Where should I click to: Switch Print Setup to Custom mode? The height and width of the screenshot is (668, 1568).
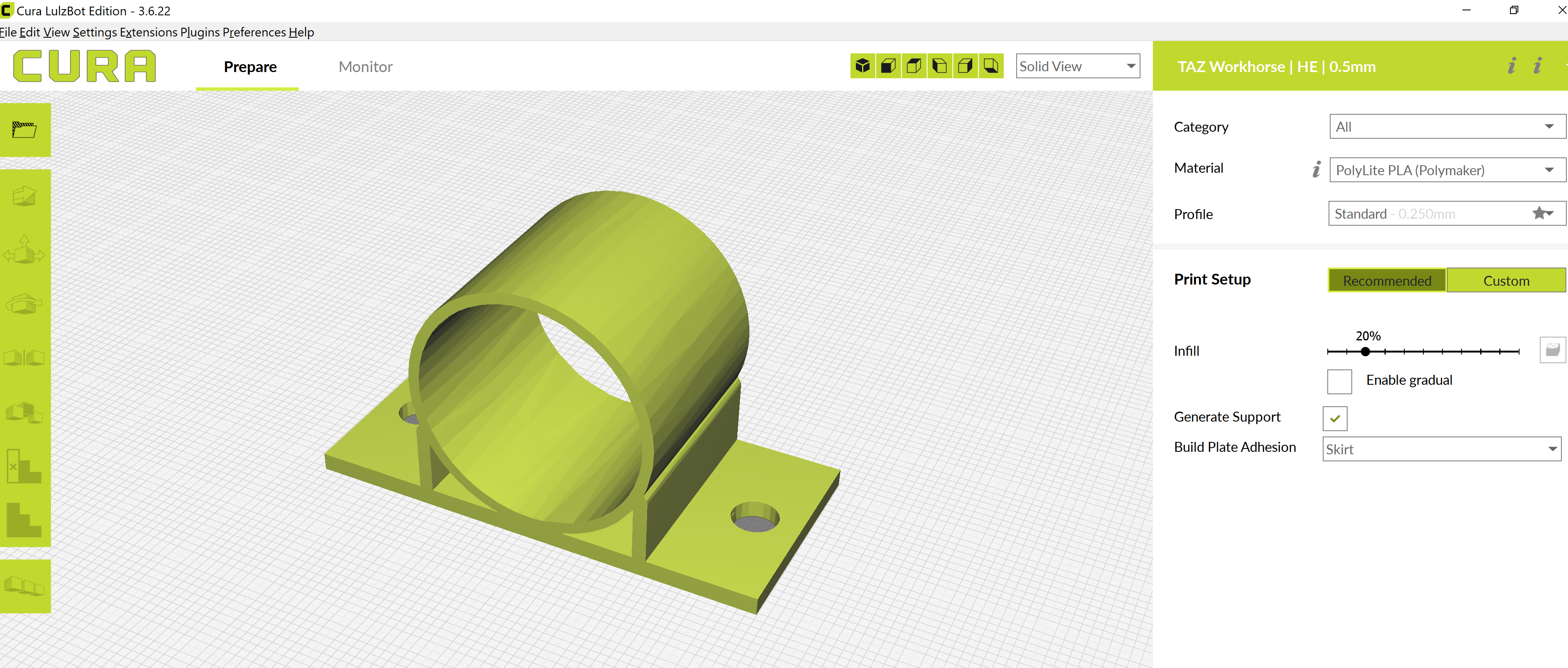1506,280
